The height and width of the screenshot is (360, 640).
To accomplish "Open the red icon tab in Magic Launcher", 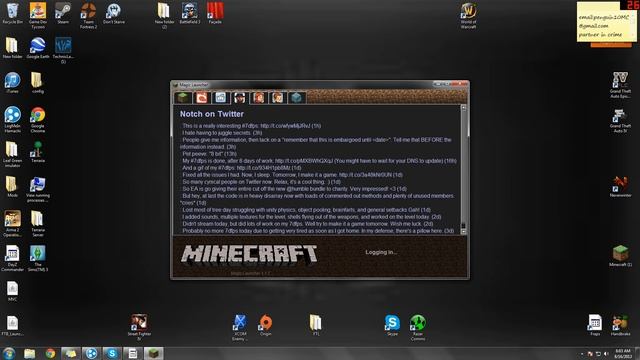I will [x=202, y=98].
